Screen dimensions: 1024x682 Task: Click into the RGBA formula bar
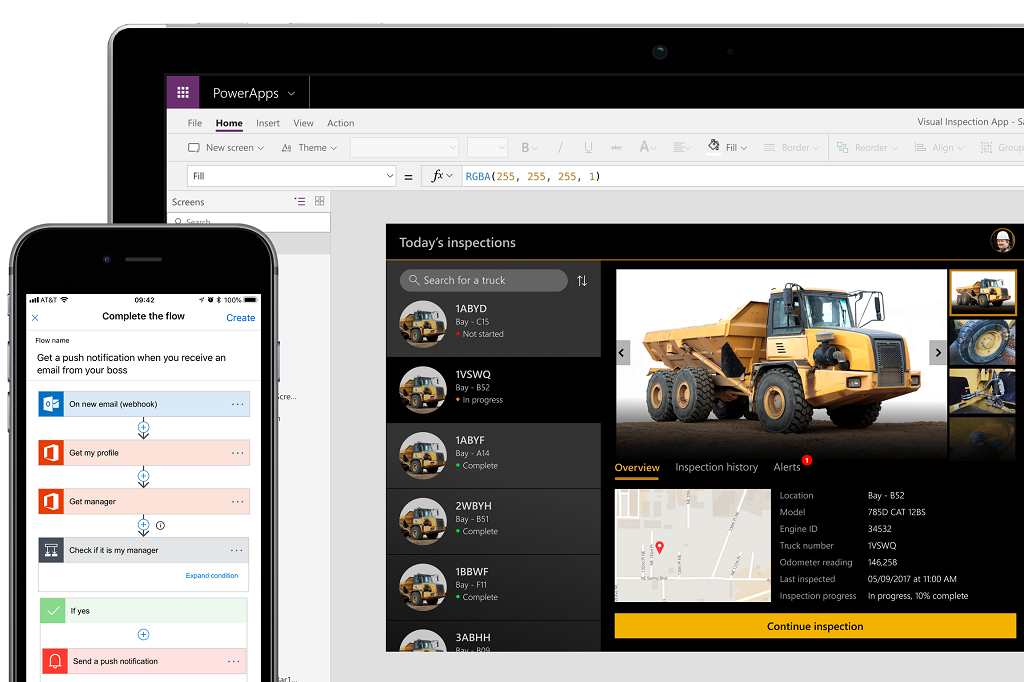pyautogui.click(x=743, y=176)
